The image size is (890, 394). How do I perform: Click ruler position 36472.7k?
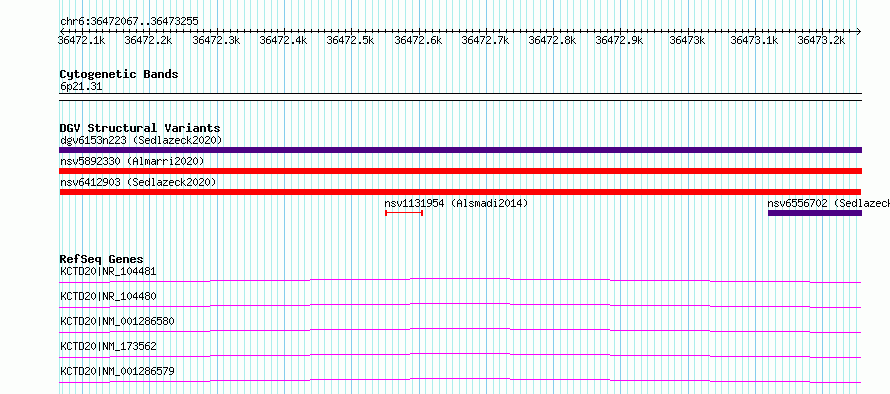pos(485,40)
